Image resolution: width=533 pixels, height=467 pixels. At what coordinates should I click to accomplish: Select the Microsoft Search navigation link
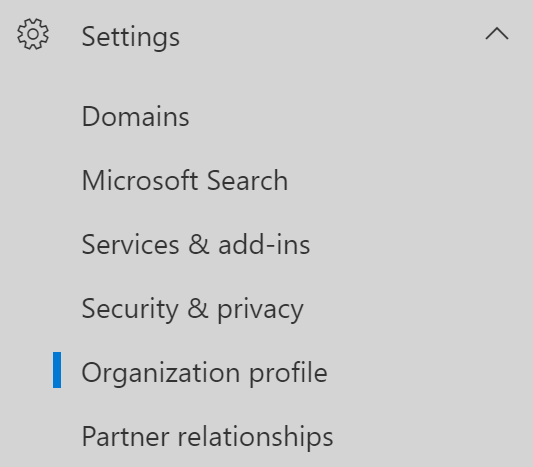[185, 180]
